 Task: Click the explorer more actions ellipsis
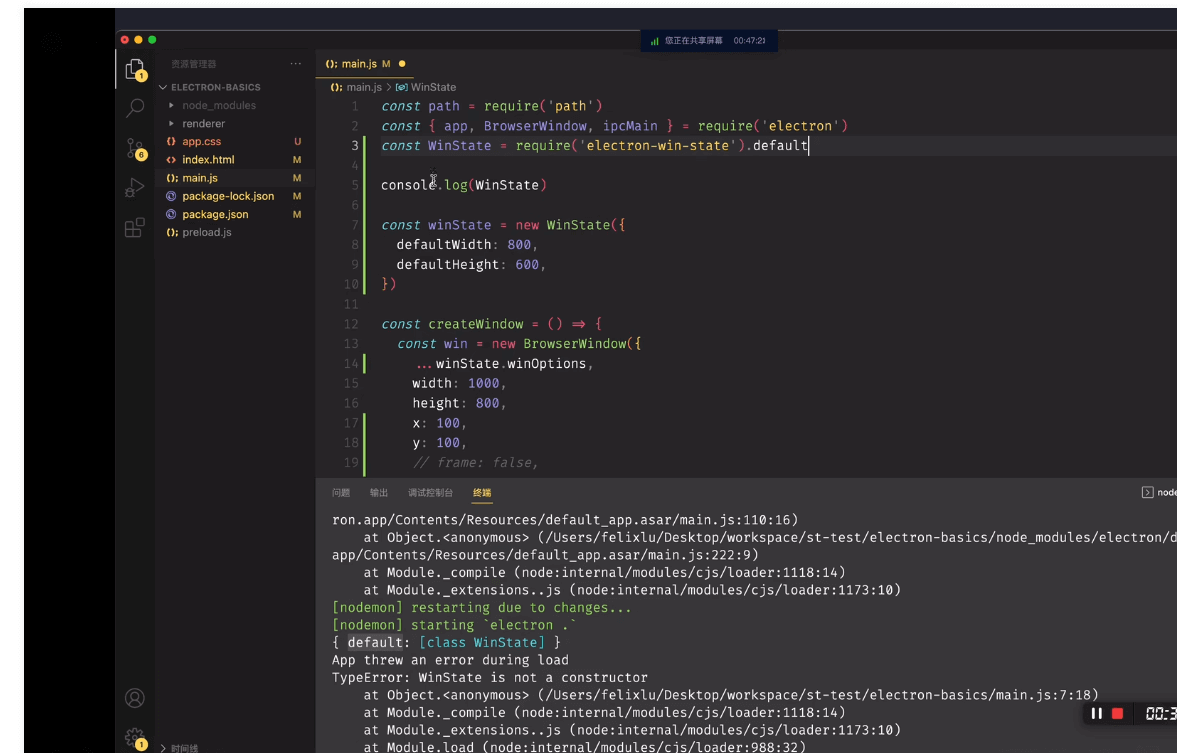pyautogui.click(x=295, y=64)
